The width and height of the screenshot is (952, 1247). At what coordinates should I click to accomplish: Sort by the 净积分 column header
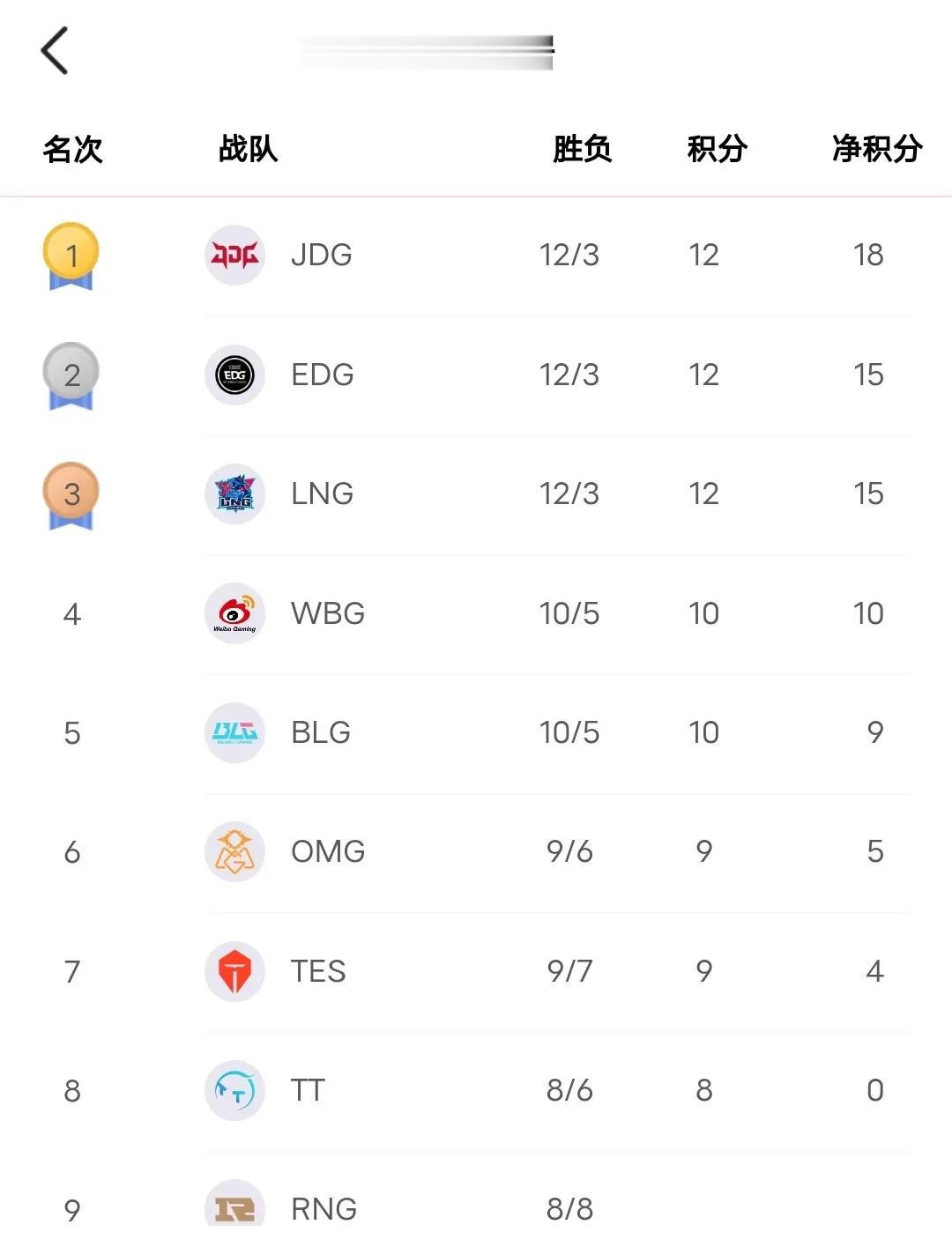(877, 148)
